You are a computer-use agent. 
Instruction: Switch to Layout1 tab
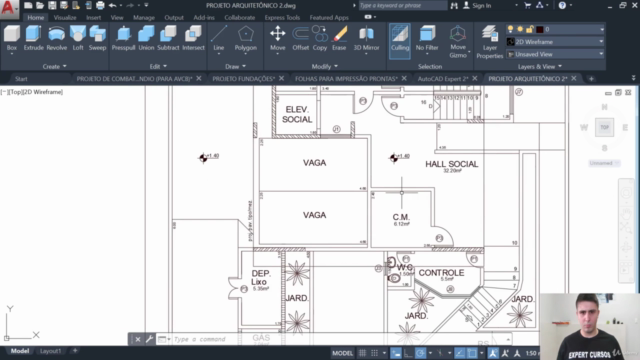click(50, 351)
